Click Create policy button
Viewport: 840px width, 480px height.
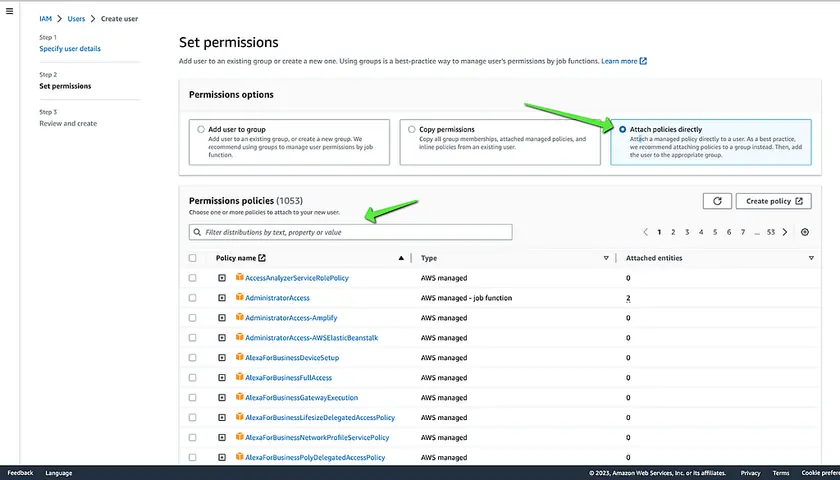coord(774,201)
